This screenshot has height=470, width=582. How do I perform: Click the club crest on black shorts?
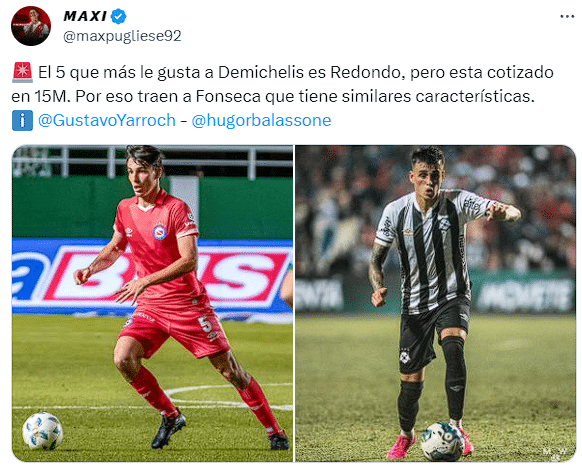click(x=405, y=356)
